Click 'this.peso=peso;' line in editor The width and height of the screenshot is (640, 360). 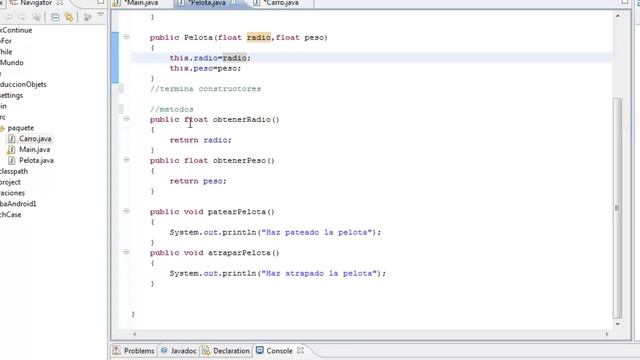click(x=205, y=68)
